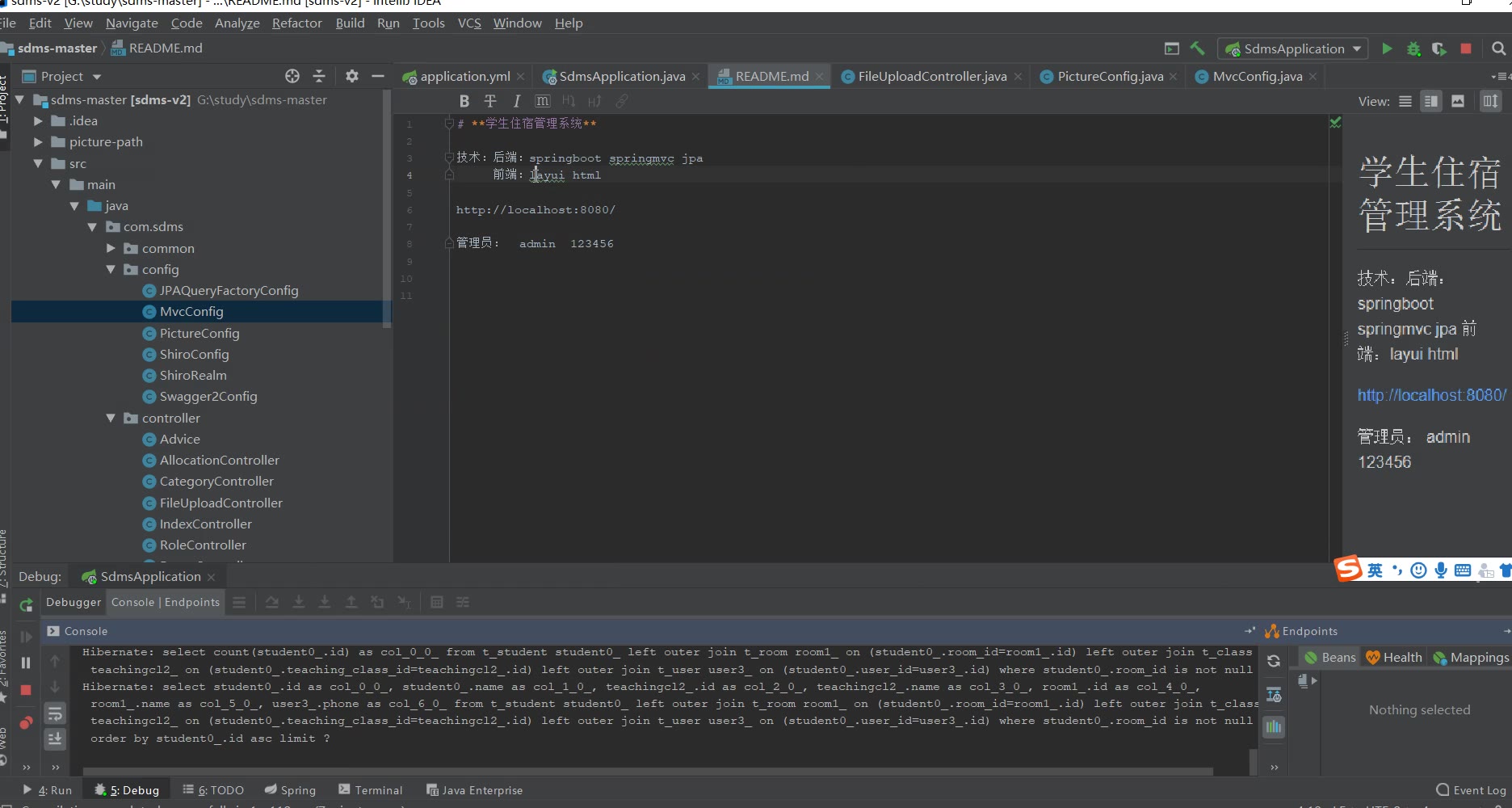Collapse the com.sdms package
1512x808 pixels.
point(92,227)
